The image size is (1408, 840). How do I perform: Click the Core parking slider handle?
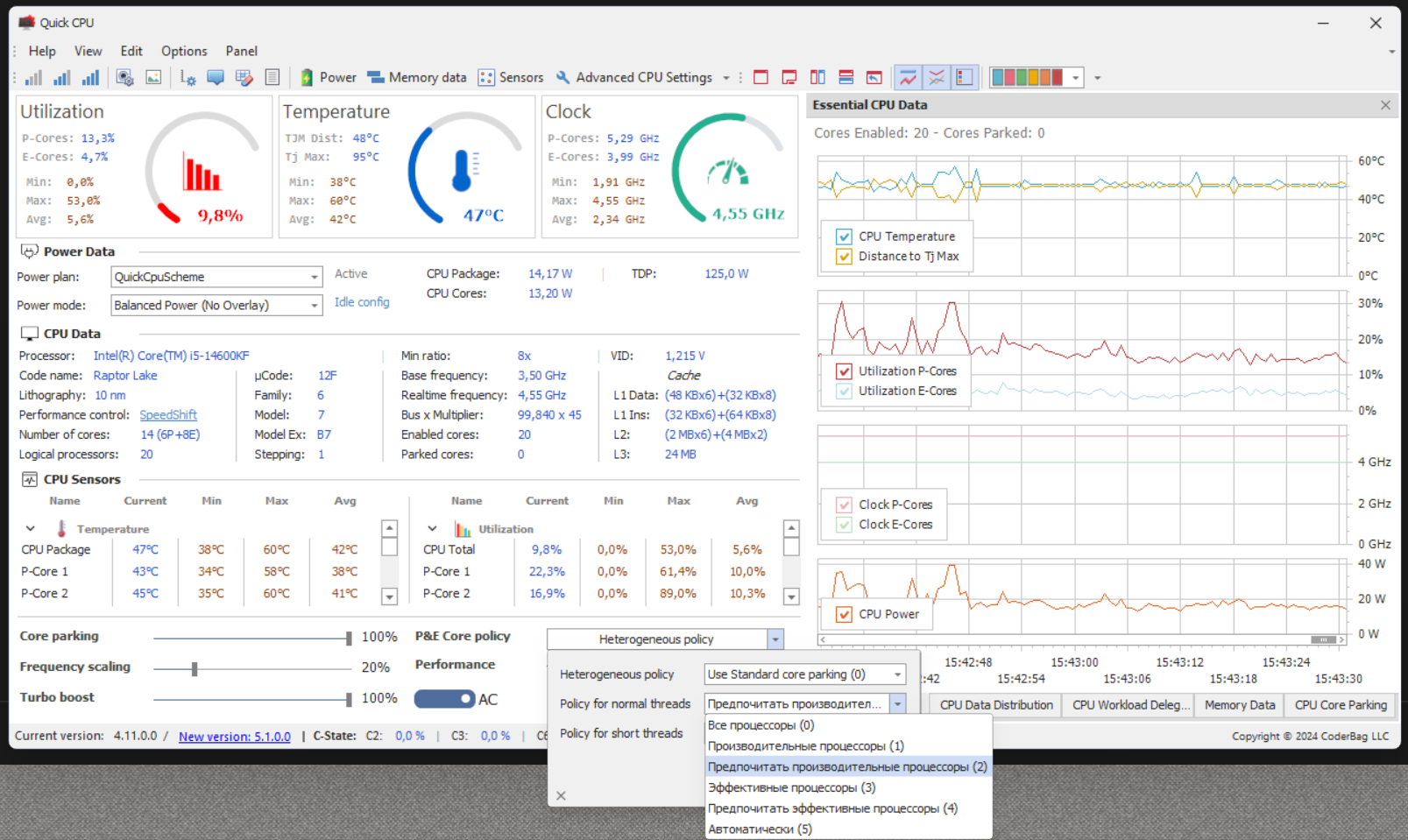tap(349, 639)
